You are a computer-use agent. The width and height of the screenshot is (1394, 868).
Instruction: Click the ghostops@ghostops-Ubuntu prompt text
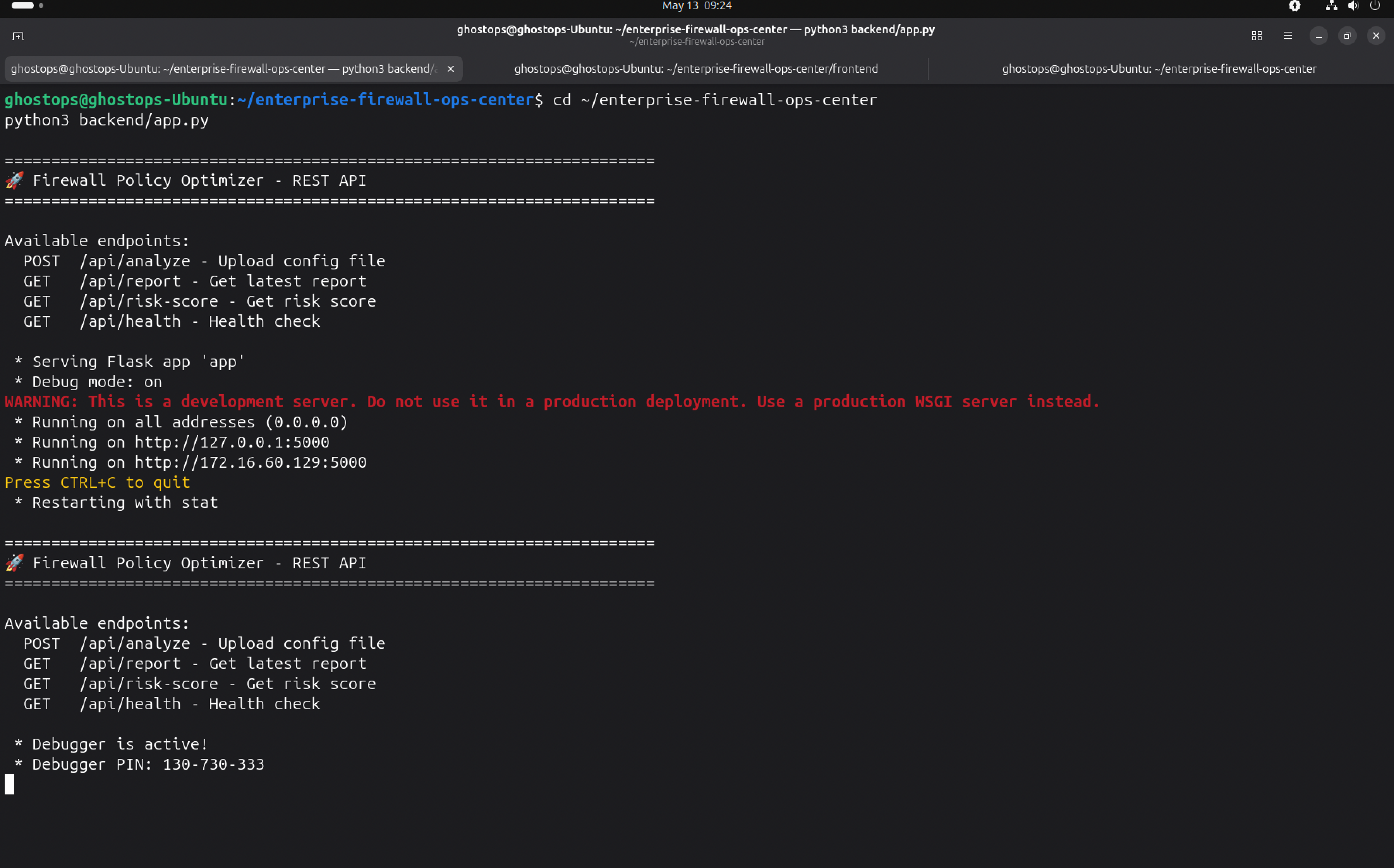click(x=116, y=100)
